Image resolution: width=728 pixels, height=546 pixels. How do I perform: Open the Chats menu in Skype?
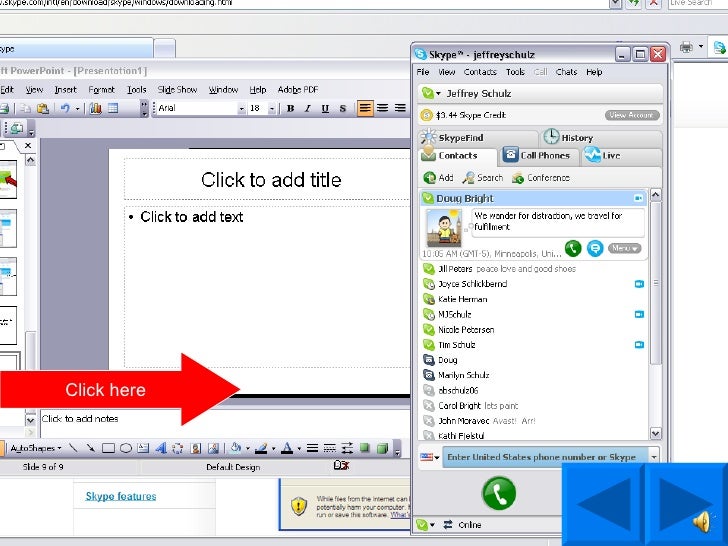tap(566, 72)
